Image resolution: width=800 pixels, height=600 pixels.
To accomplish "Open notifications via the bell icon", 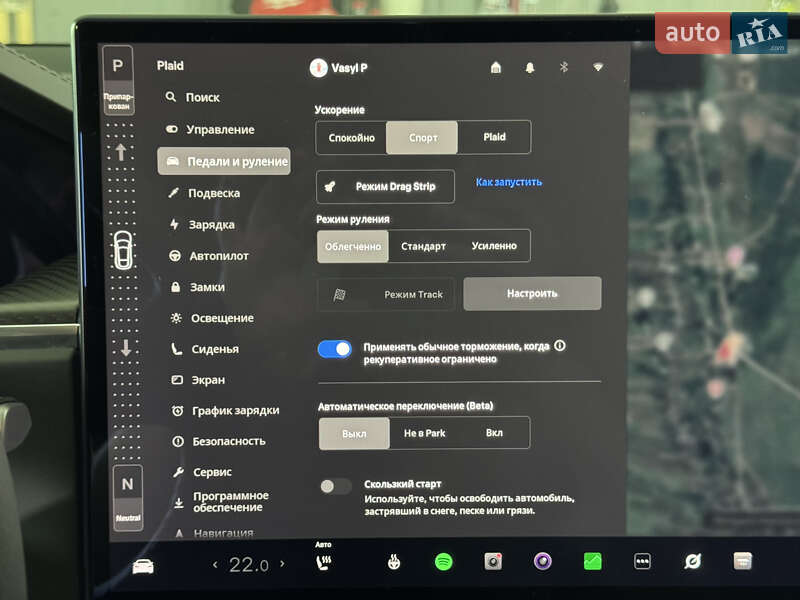I will 530,67.
